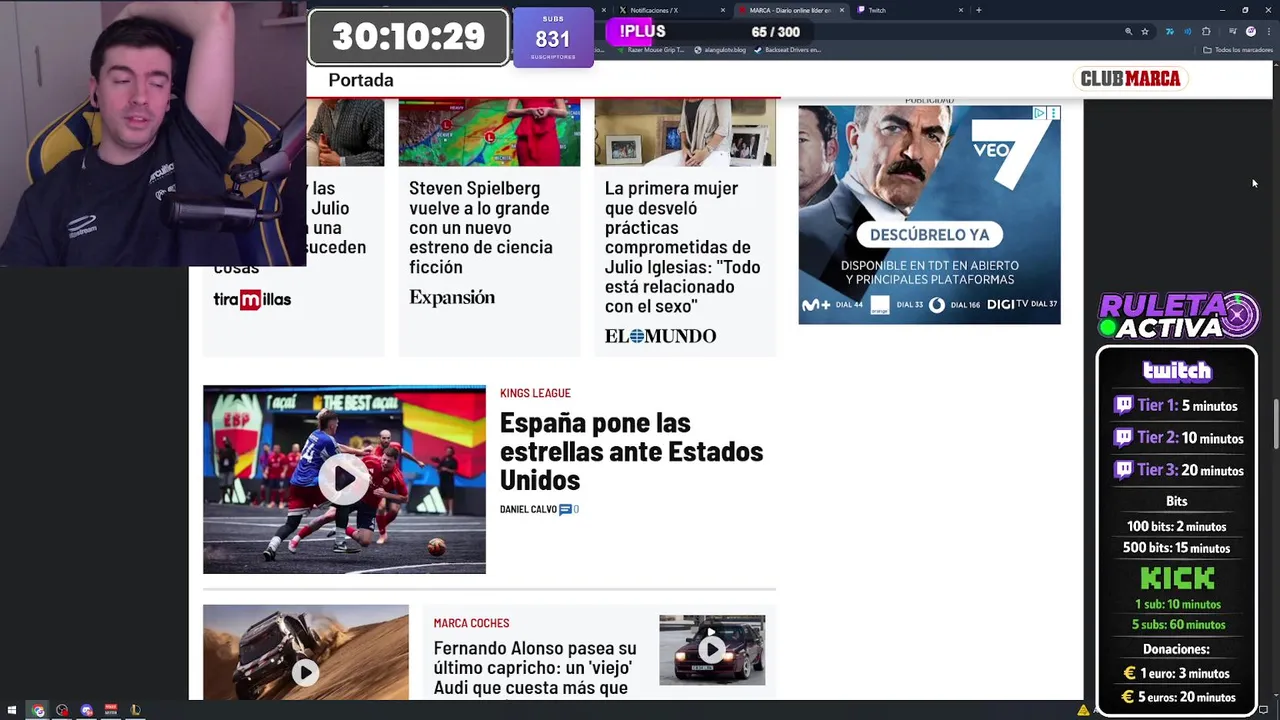Open OBS Studio from the taskbar

[x=62, y=710]
